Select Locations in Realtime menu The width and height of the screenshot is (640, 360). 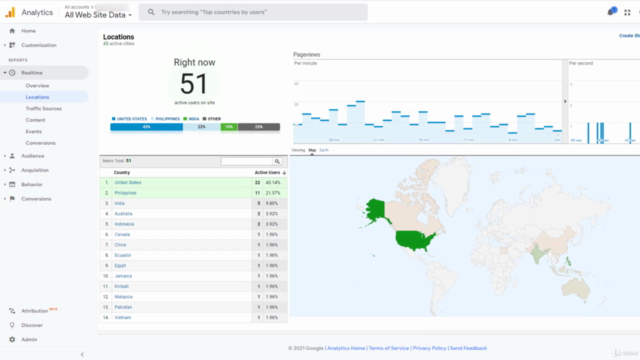pos(37,97)
